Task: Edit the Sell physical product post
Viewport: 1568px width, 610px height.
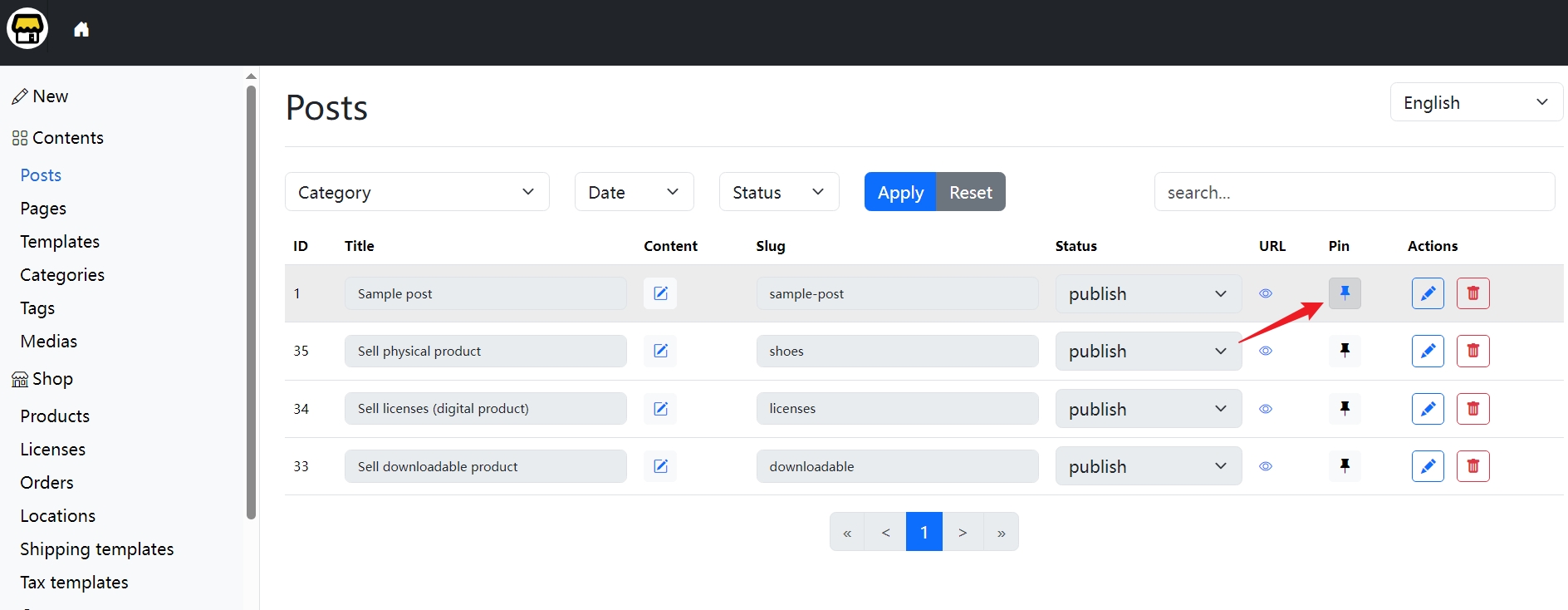Action: 1428,351
